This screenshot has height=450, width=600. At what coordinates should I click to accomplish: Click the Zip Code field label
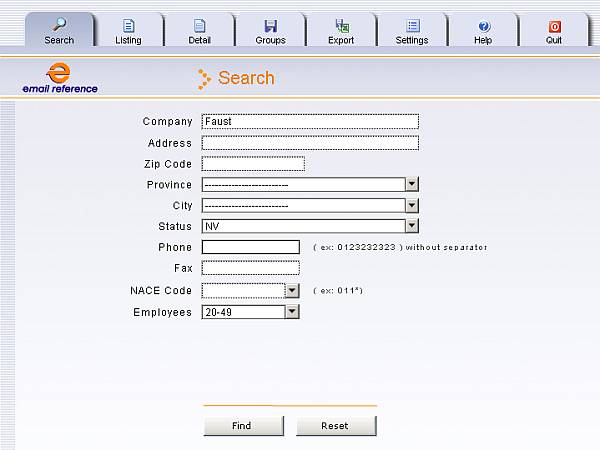pyautogui.click(x=168, y=164)
